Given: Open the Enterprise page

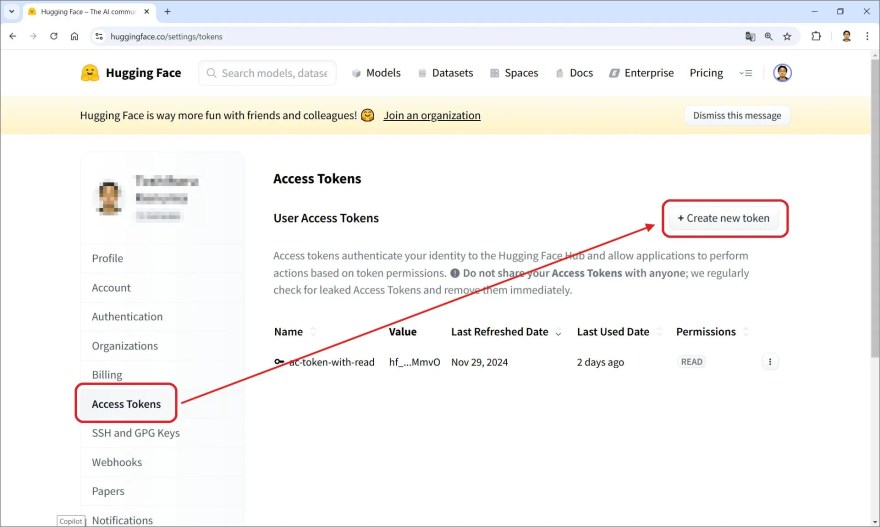Looking at the screenshot, I should [x=641, y=73].
